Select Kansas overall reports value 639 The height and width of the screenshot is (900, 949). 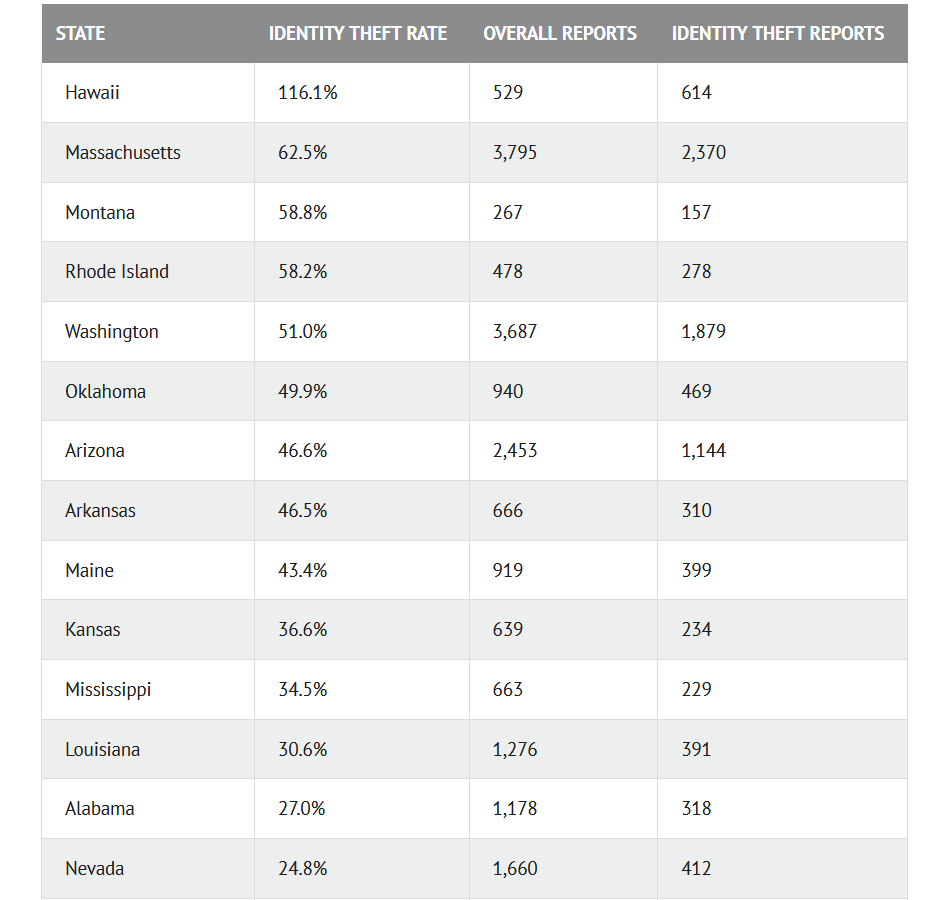click(508, 630)
